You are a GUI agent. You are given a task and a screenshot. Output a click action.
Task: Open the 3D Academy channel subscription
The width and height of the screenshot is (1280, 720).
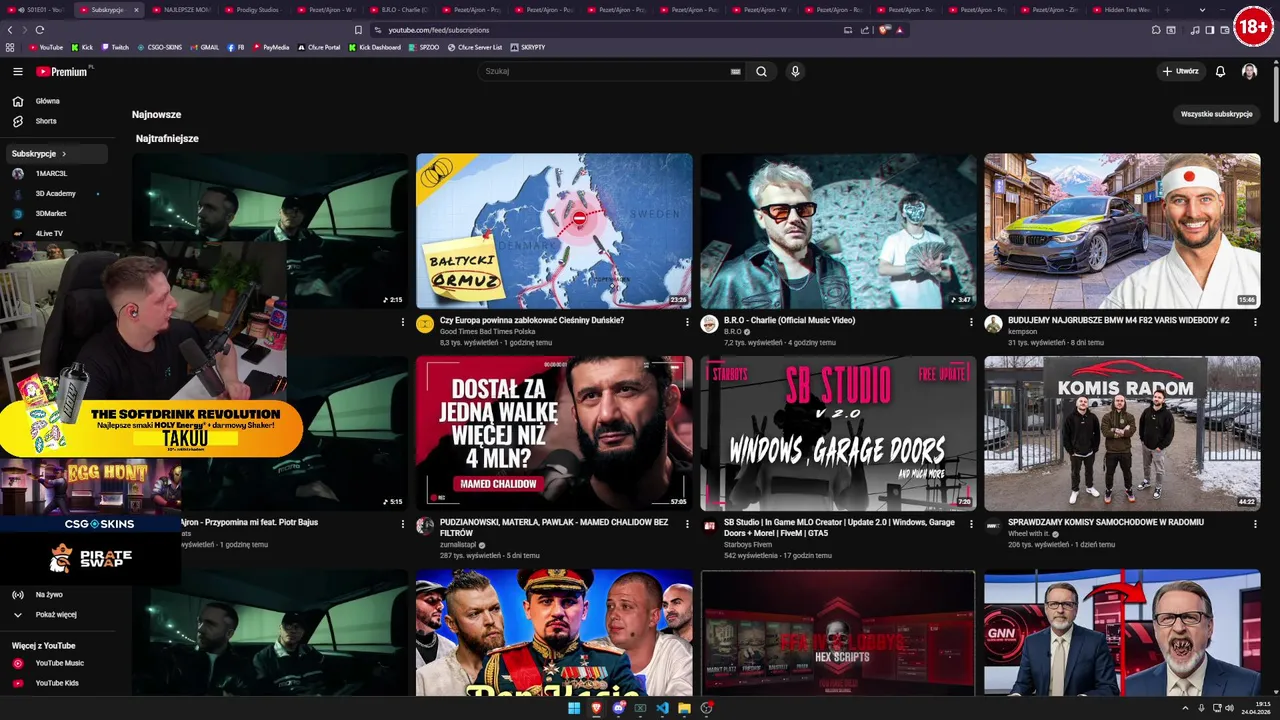[58, 194]
